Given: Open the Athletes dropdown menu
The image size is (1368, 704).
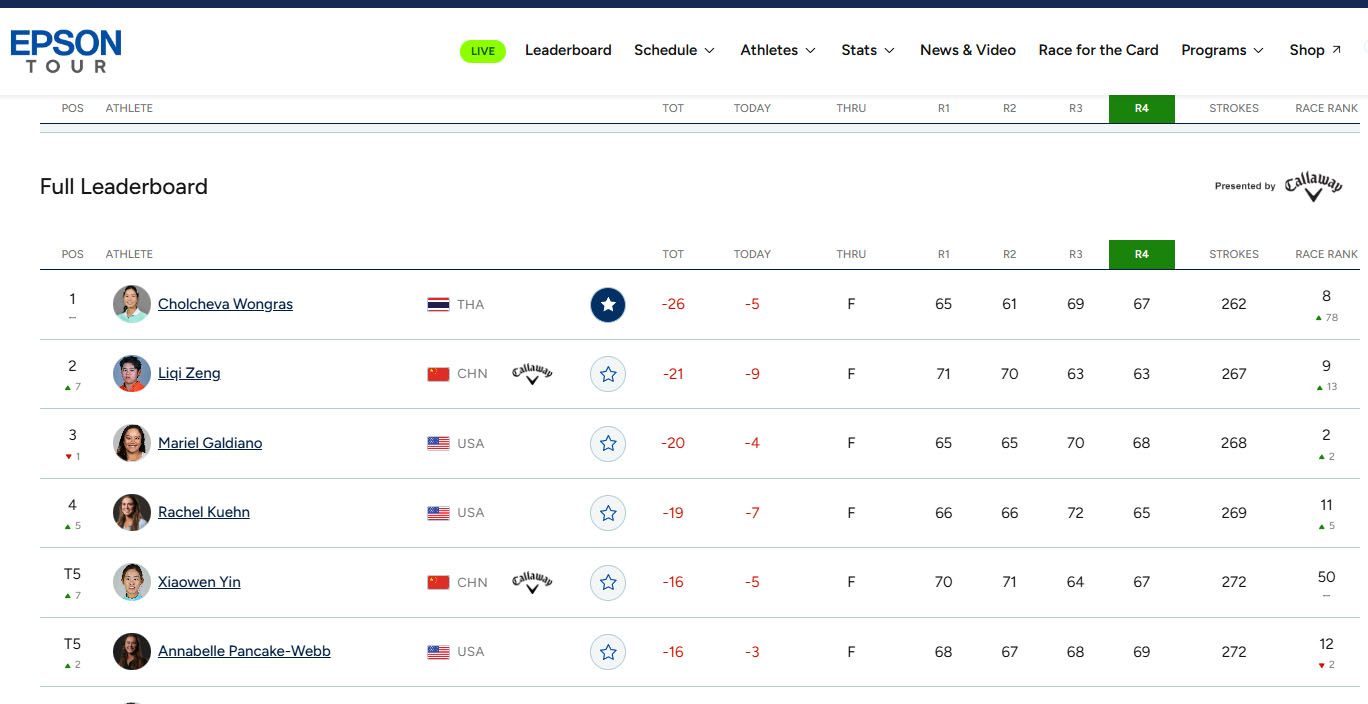Looking at the screenshot, I should (778, 50).
